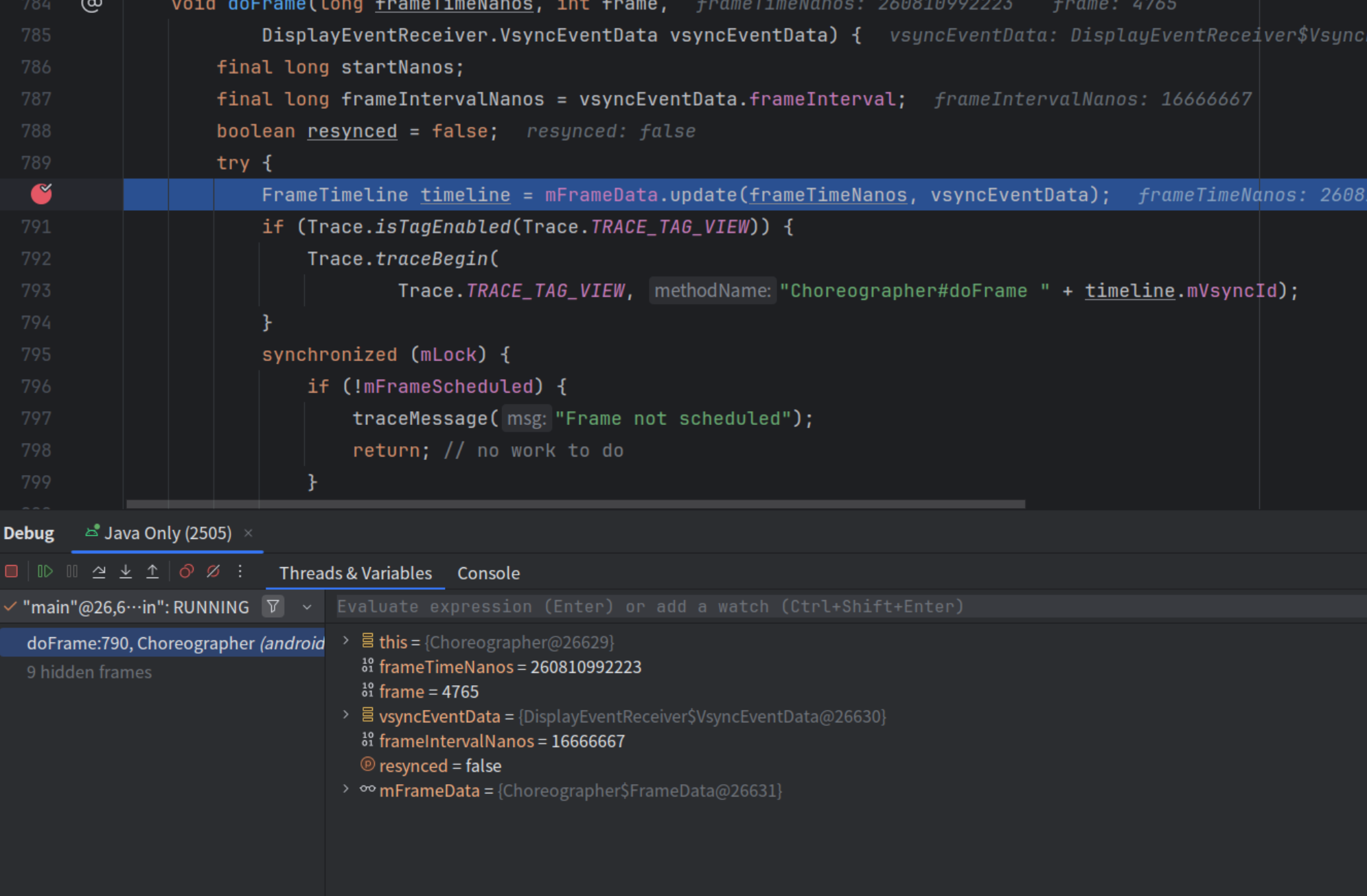Expand the 'this' Choreographer variable

point(346,641)
